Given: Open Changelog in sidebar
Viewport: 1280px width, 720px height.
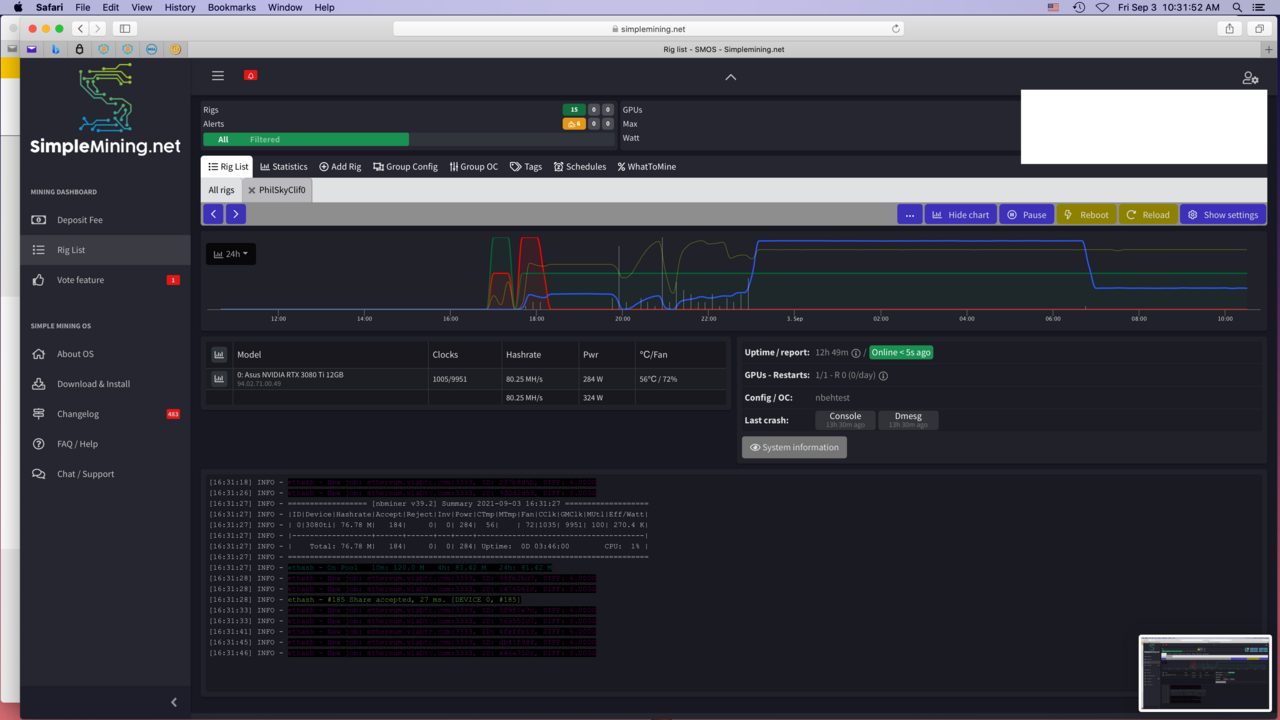Looking at the screenshot, I should click(105, 414).
